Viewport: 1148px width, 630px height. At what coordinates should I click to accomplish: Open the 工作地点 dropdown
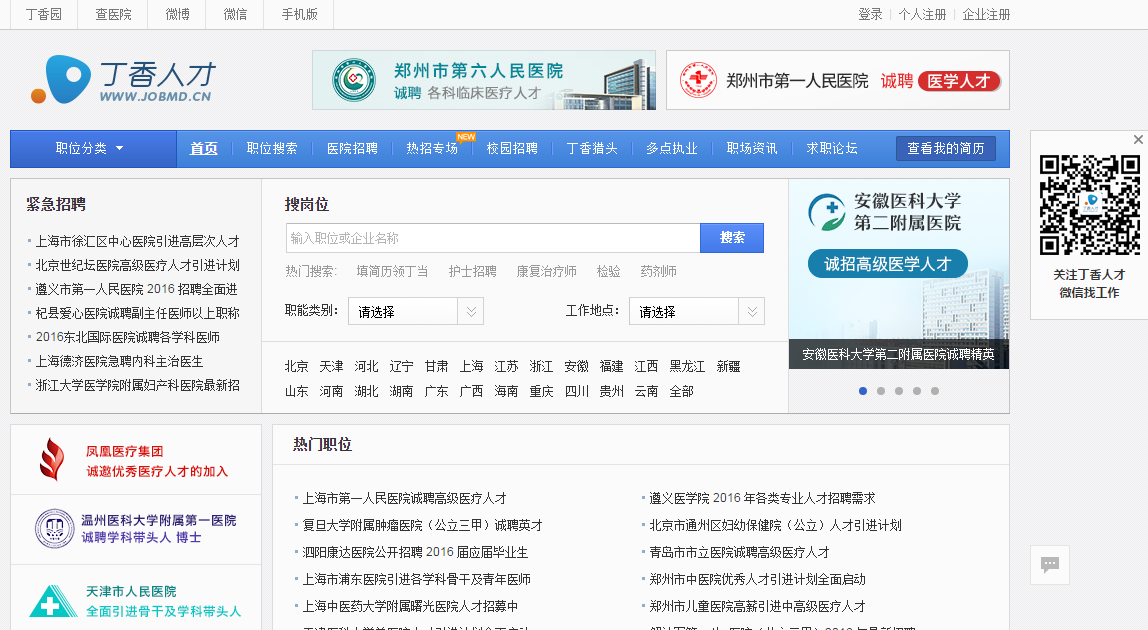[x=696, y=311]
